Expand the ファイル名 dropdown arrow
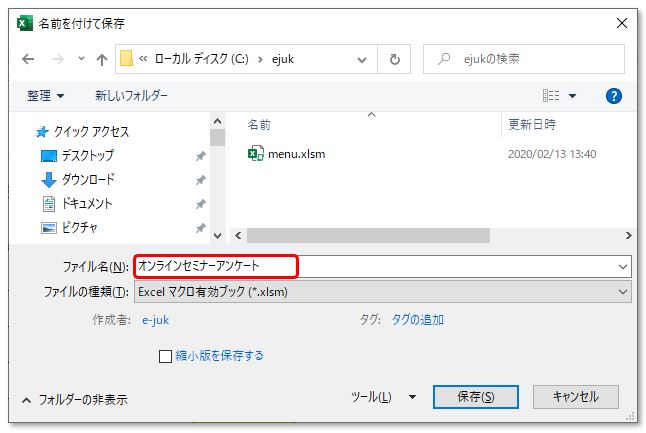Image resolution: width=646 pixels, height=433 pixels. pyautogui.click(x=623, y=267)
